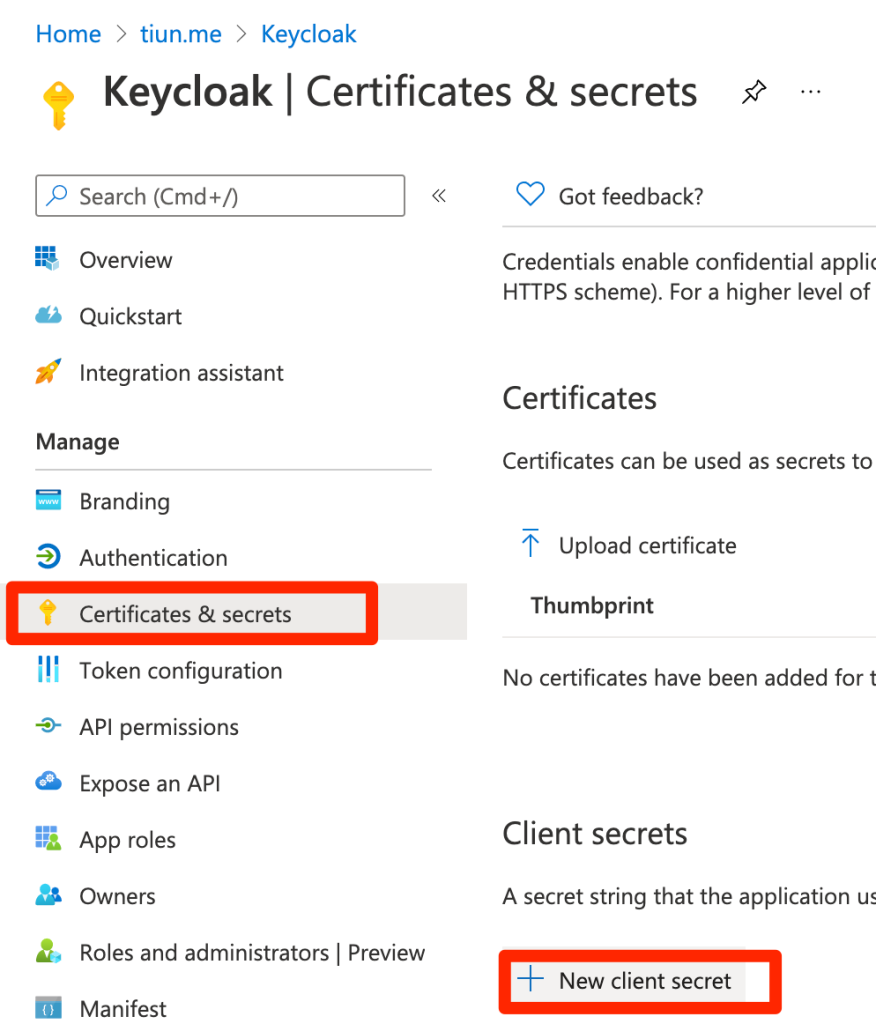Collapse the sidebar with double chevron
Screen dimensions: 876x1024
[439, 195]
